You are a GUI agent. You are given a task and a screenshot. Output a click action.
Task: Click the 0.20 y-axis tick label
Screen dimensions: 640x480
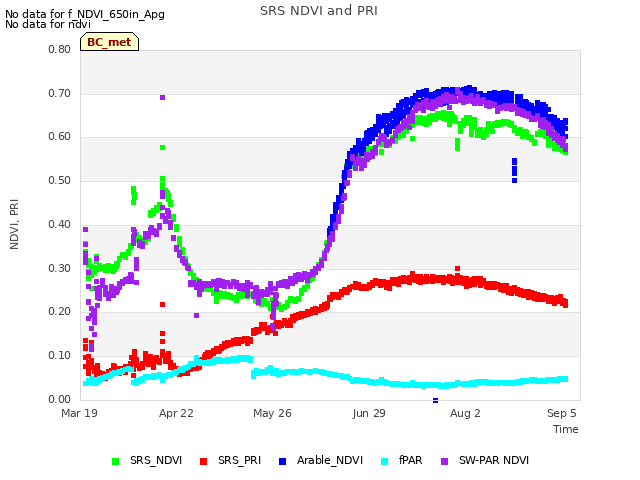click(60, 311)
